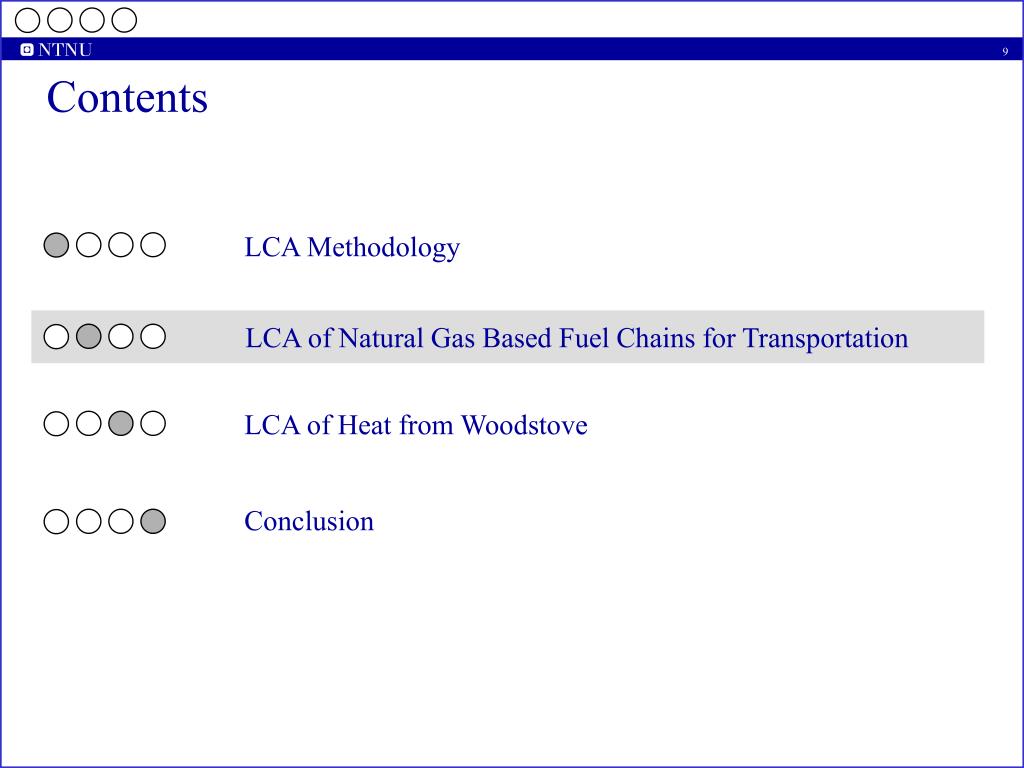This screenshot has width=1024, height=768.
Task: Jump to the Conclusion section
Action: pos(309,521)
